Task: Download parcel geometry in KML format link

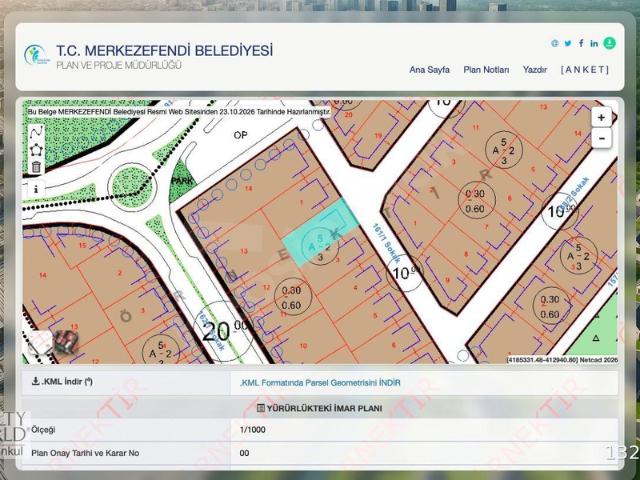Action: pos(320,383)
